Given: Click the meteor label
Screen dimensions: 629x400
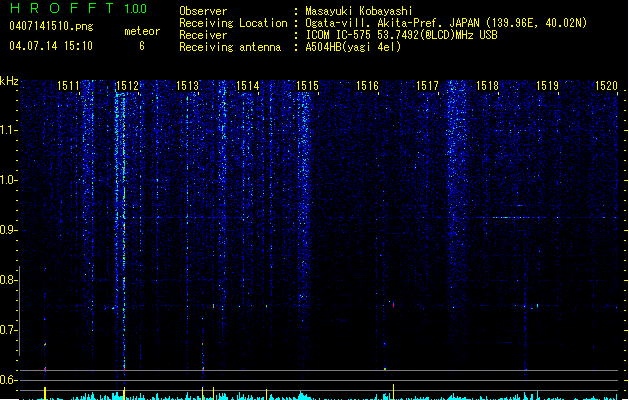Looking at the screenshot, I should [142, 31].
